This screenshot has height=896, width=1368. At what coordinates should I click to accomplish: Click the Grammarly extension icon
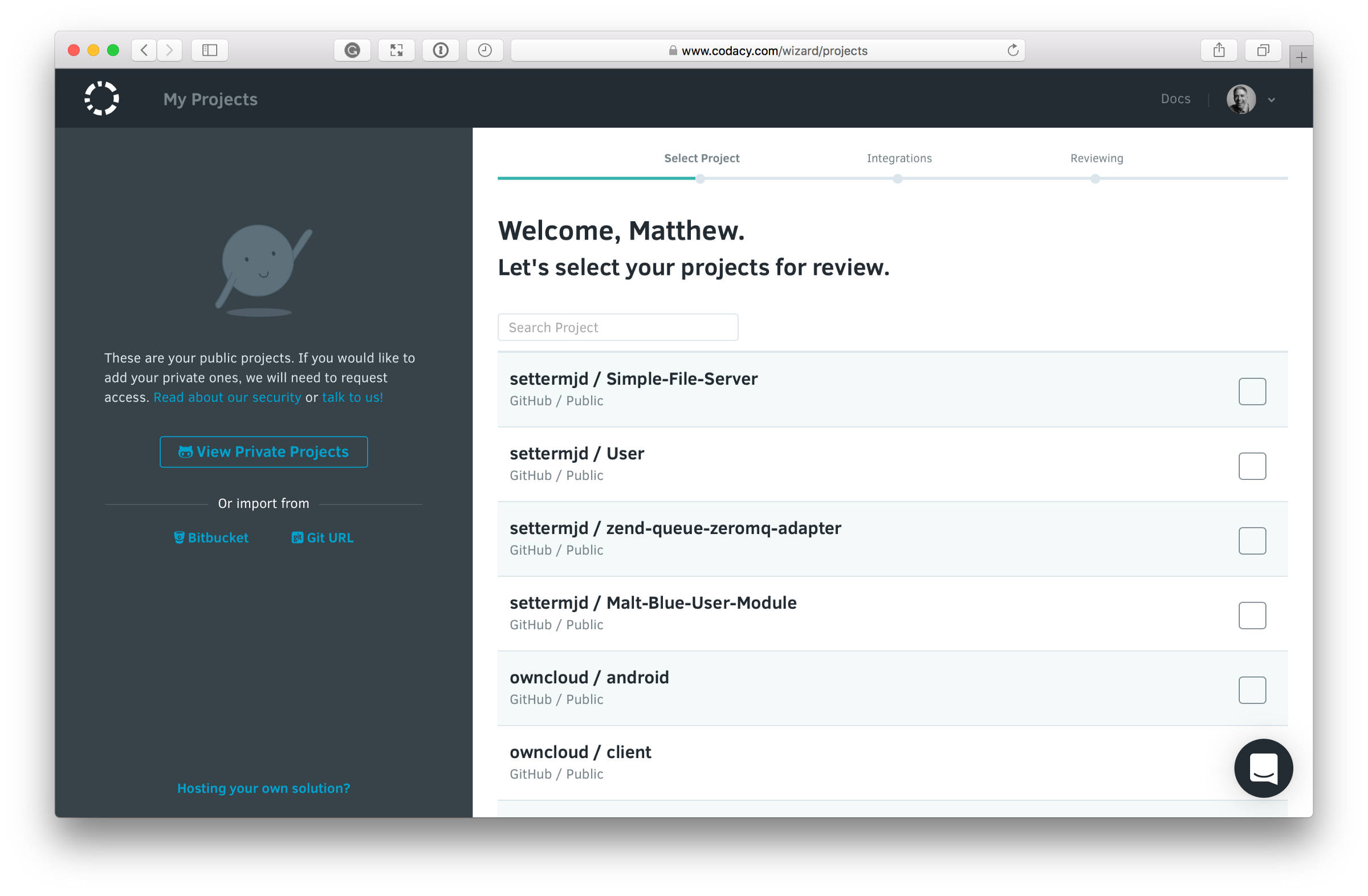[352, 51]
